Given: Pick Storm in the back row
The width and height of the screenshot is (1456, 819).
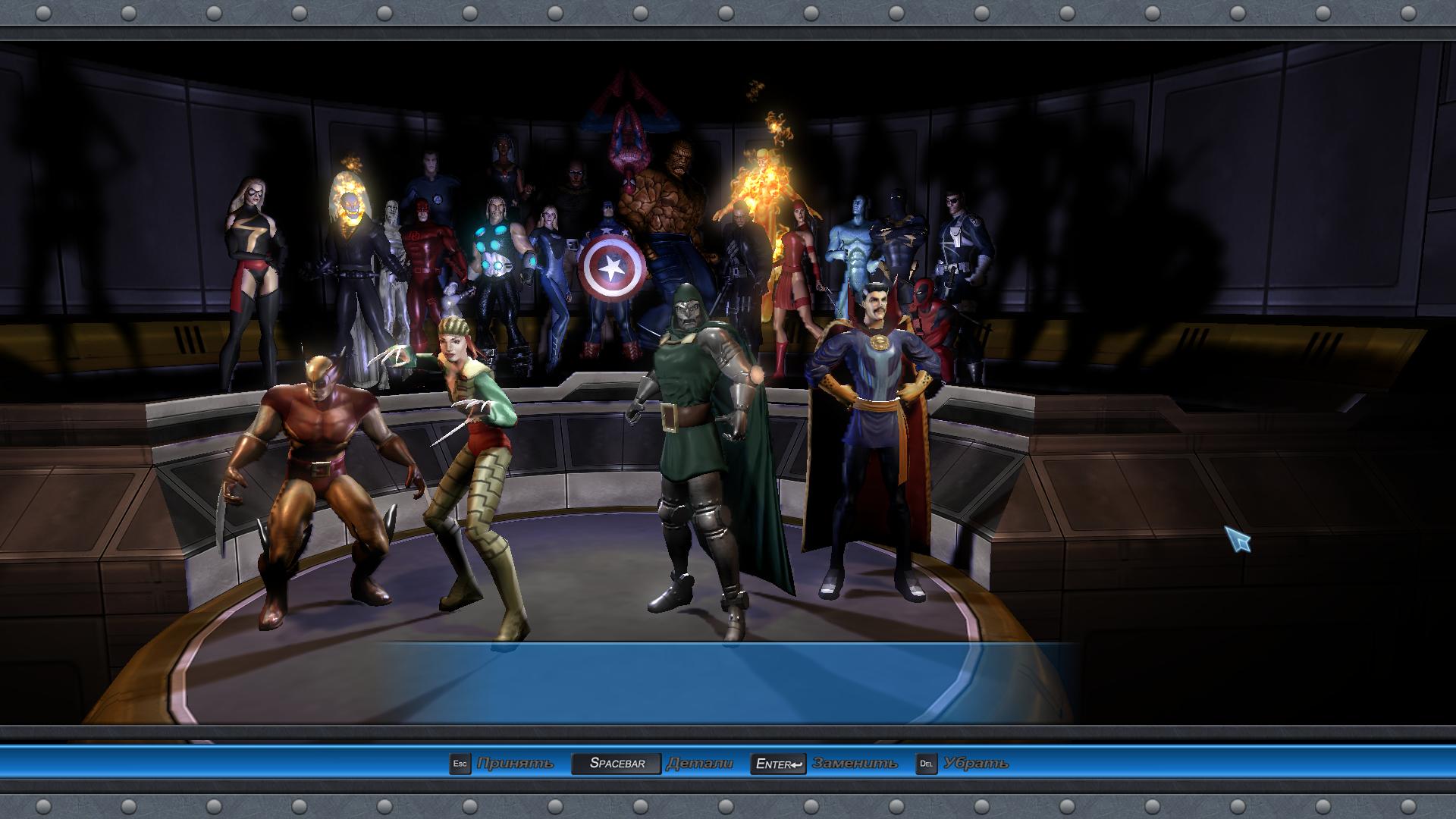Looking at the screenshot, I should (x=504, y=167).
